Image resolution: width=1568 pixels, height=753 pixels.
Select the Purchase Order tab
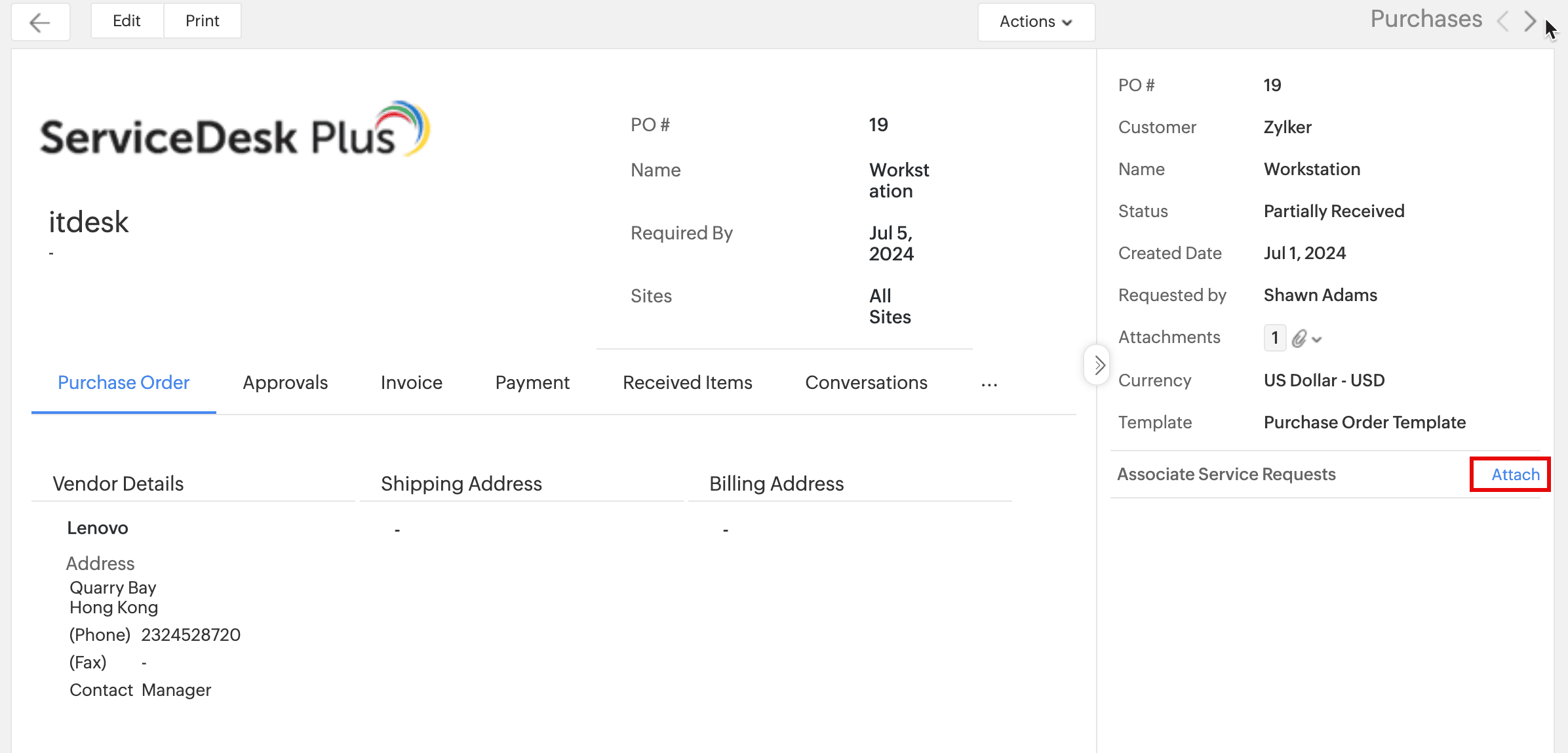click(x=123, y=382)
